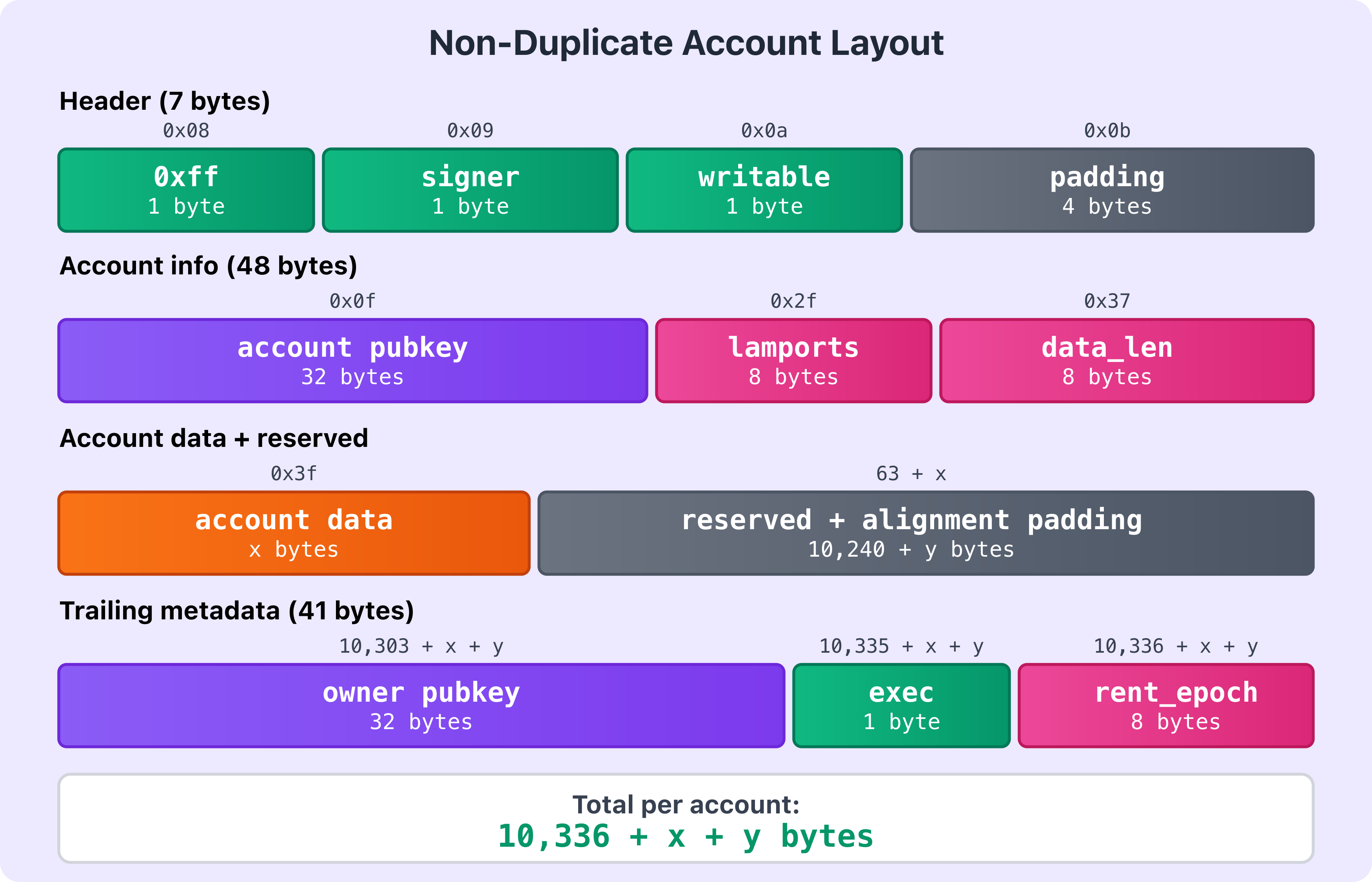The image size is (1372, 882).
Task: Click the Account info (48 bytes) label
Action: [209, 265]
